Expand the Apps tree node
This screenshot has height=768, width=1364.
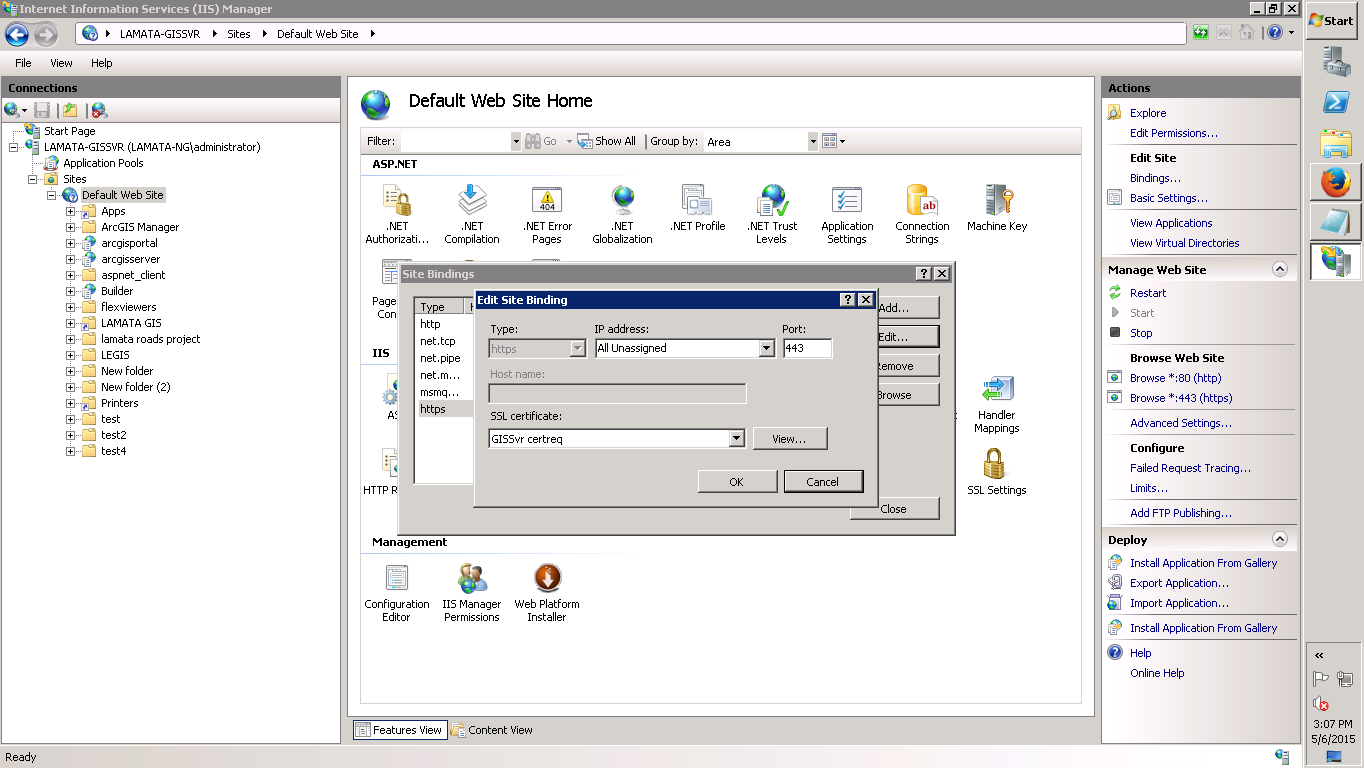point(71,211)
